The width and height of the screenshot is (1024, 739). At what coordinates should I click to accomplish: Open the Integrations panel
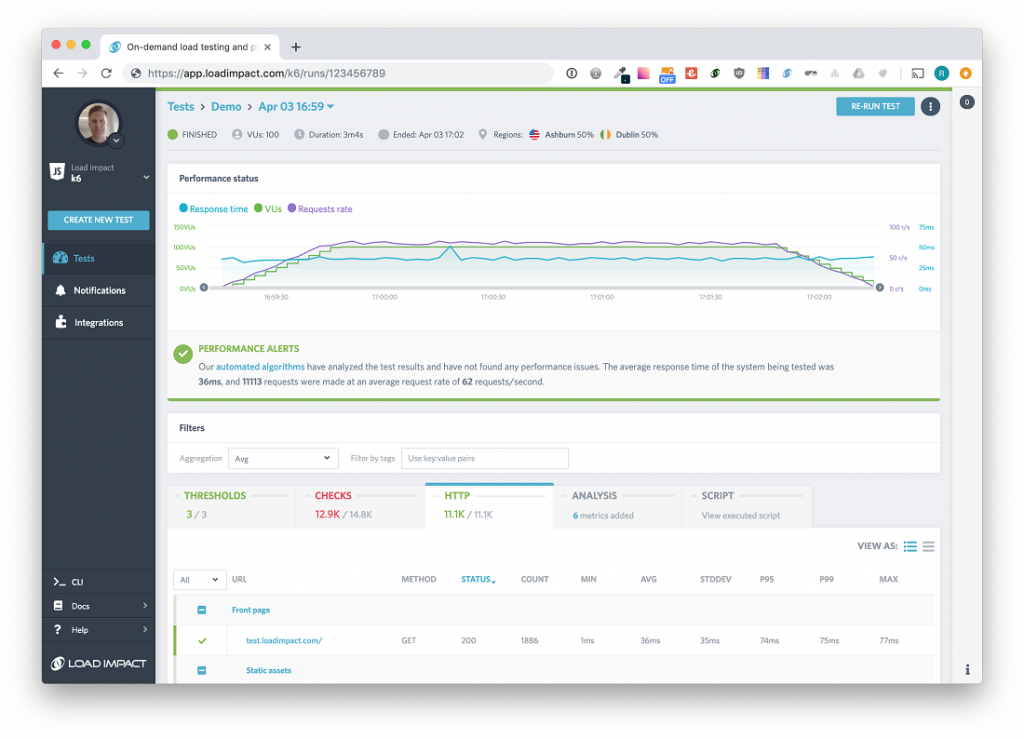[x=93, y=322]
